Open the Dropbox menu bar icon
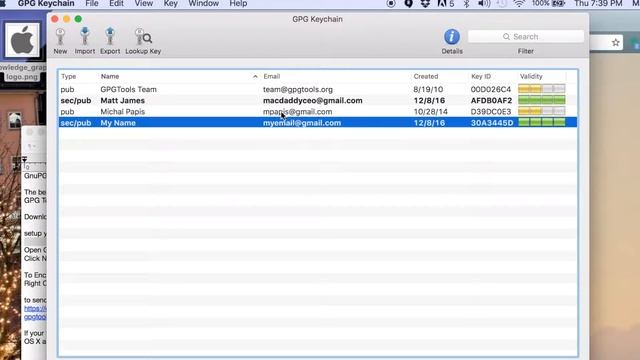The width and height of the screenshot is (640, 360). point(425,4)
